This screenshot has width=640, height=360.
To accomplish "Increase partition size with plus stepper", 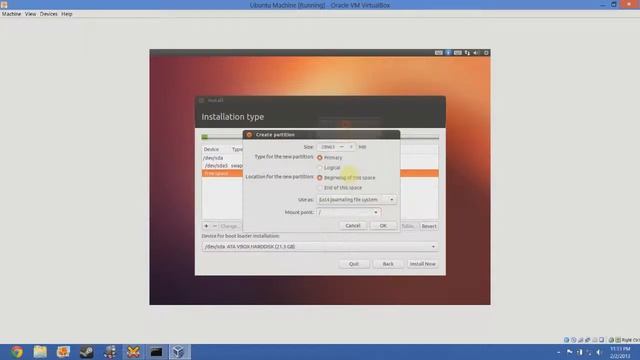I will (351, 147).
